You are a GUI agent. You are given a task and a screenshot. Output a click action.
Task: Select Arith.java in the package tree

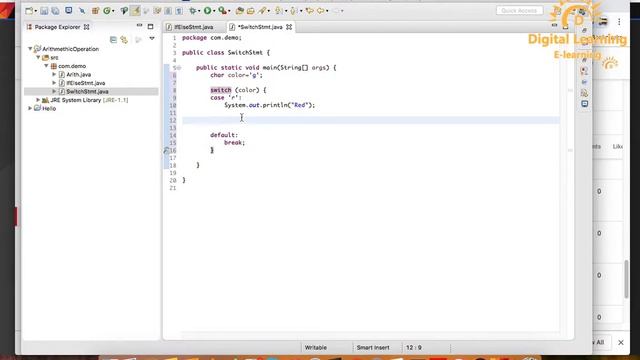78,74
